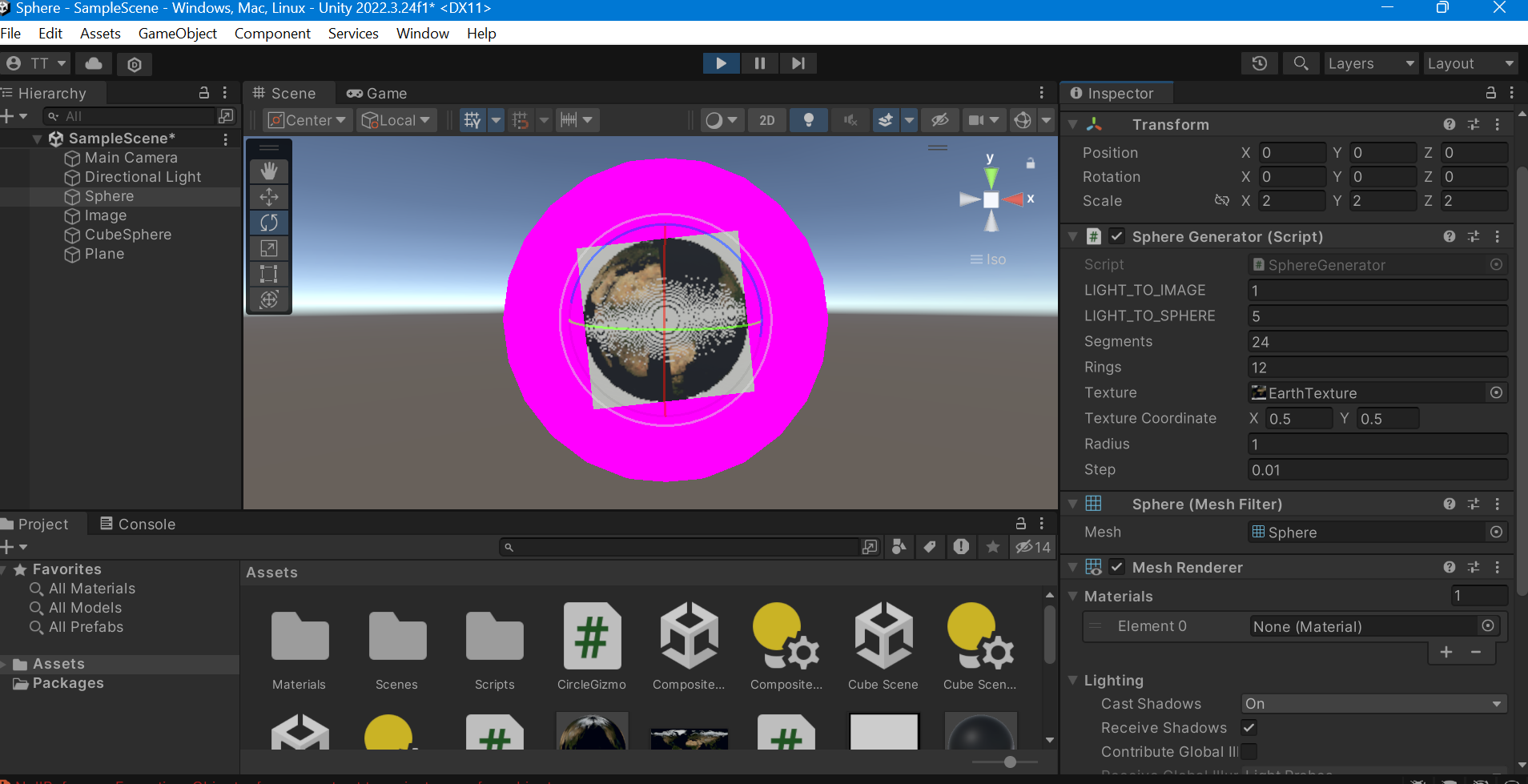Toggle the Scene grid visibility icon
The height and width of the screenshot is (784, 1528).
coord(472,120)
